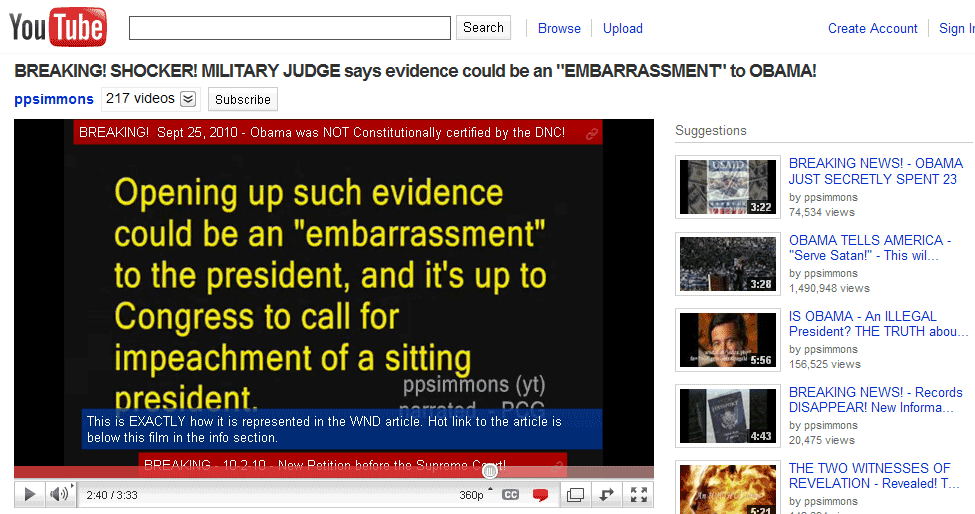This screenshot has height=514, width=975.
Task: Open the Browse tab
Action: pos(559,28)
